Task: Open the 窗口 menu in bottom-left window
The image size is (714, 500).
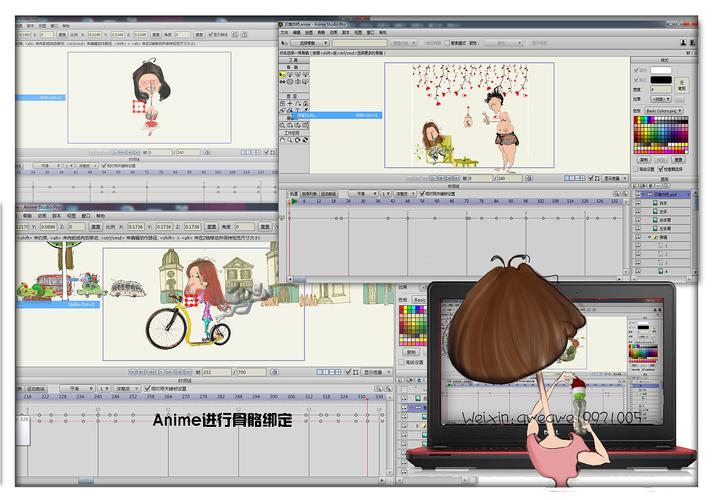Action: (86, 216)
